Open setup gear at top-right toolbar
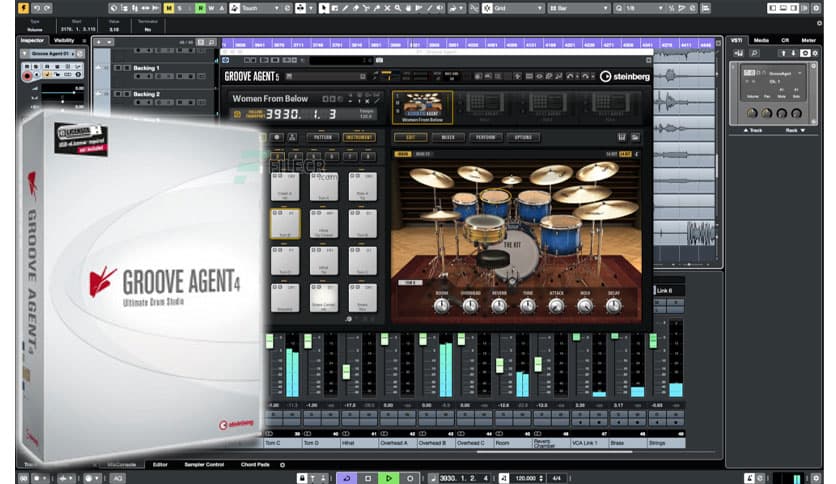The height and width of the screenshot is (484, 836). (815, 8)
